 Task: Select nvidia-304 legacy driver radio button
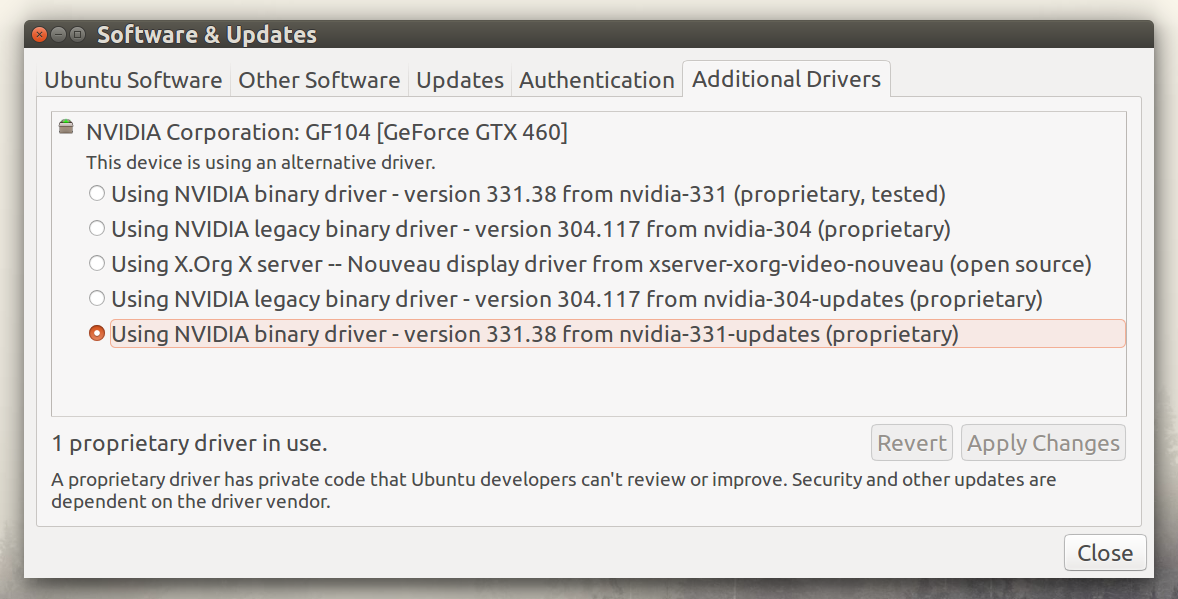tap(97, 228)
